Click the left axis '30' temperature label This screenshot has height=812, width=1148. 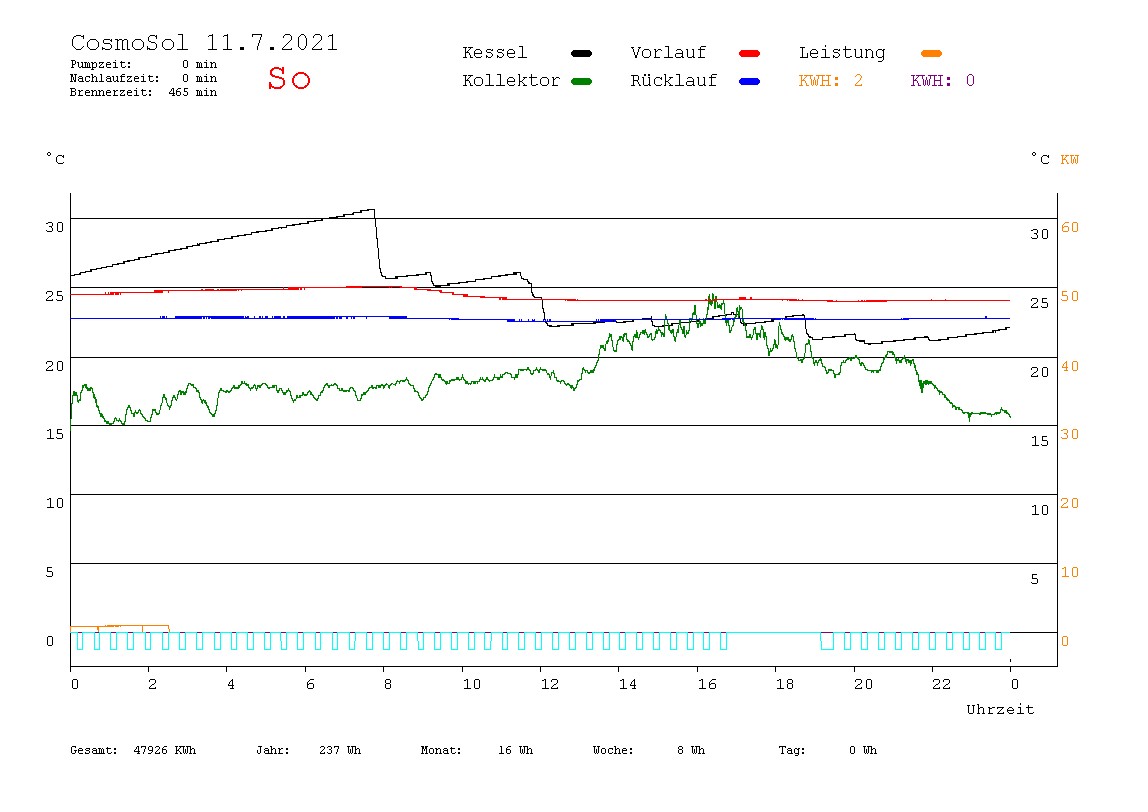(x=55, y=228)
